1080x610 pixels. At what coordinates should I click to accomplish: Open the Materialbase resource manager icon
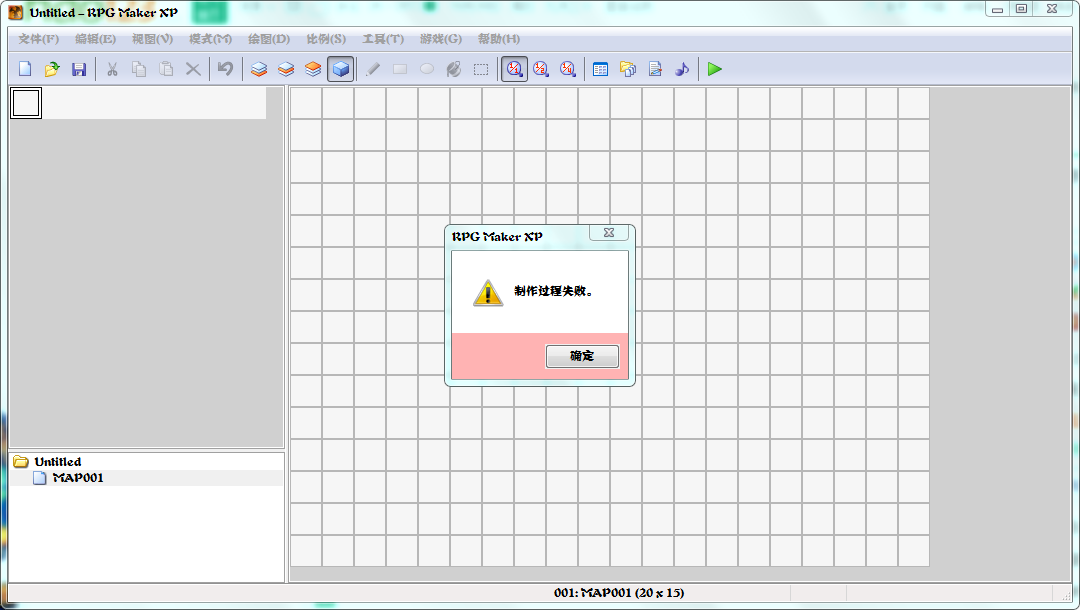(627, 69)
